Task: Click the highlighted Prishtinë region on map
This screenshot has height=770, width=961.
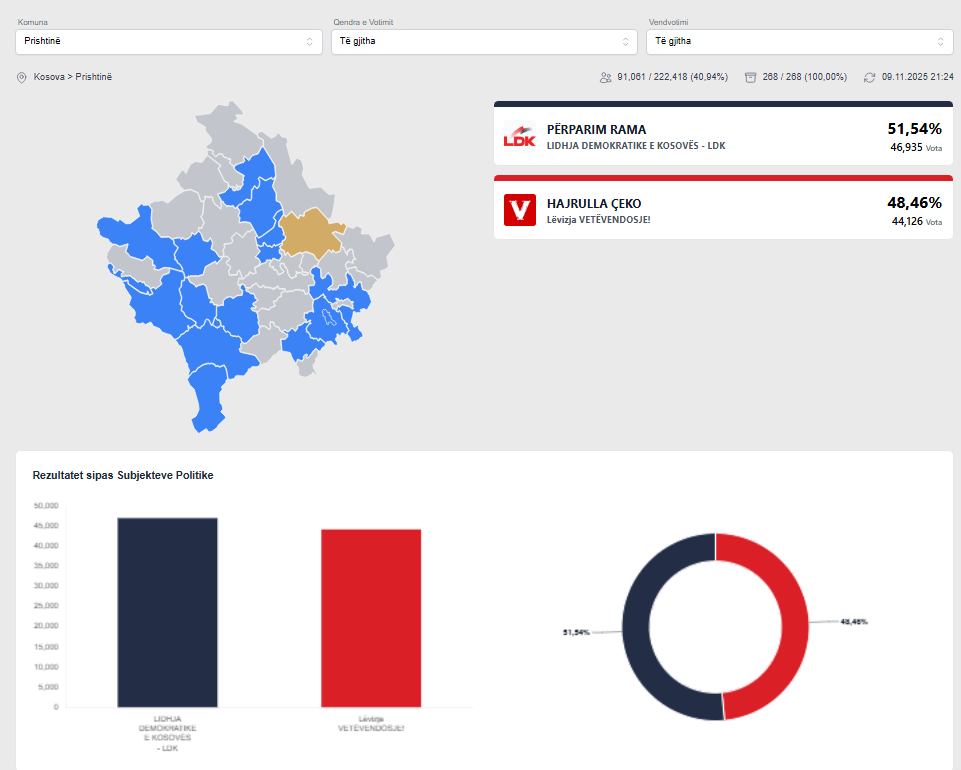Action: 310,232
